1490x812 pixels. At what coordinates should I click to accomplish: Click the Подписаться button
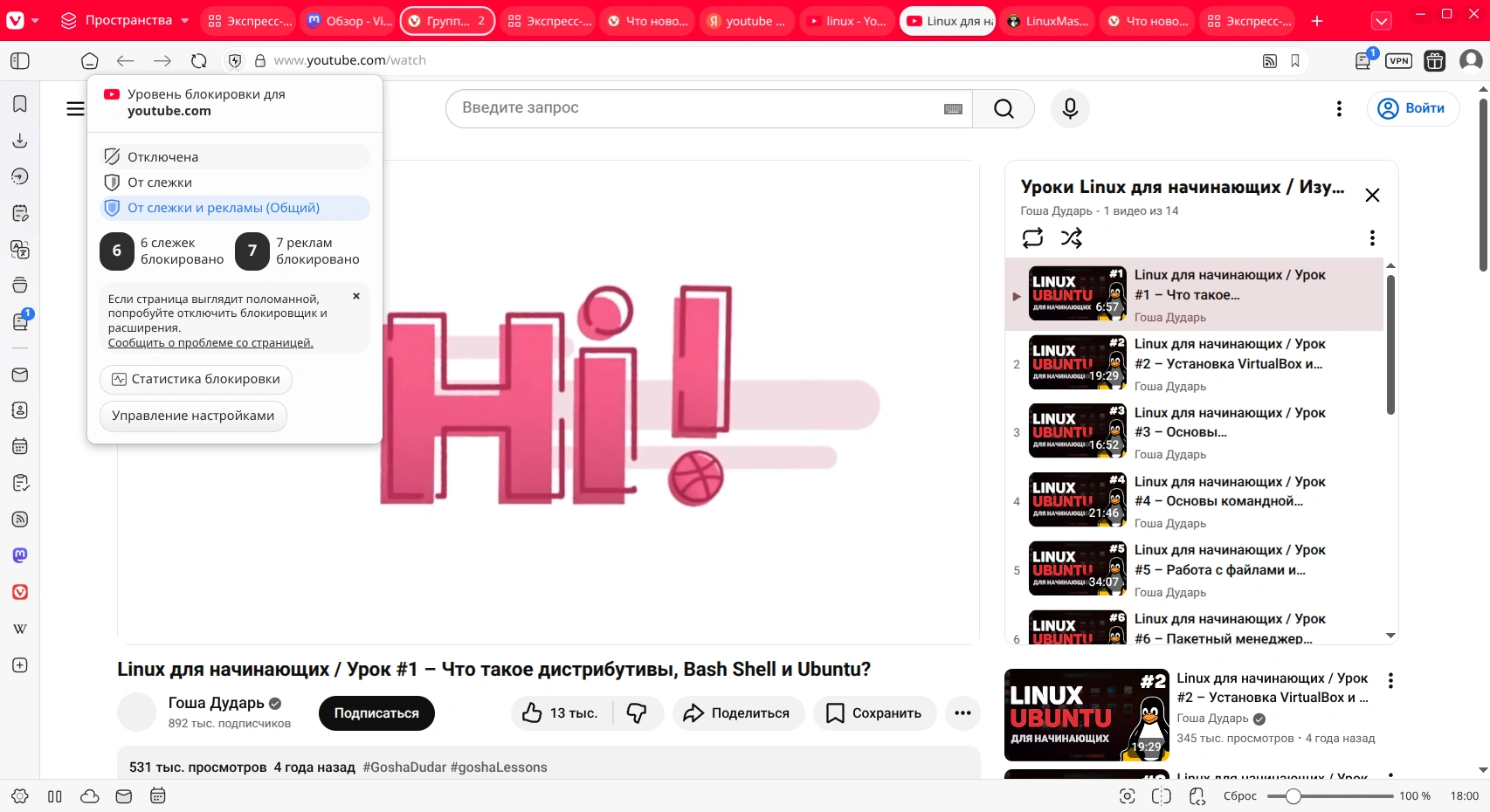click(376, 713)
